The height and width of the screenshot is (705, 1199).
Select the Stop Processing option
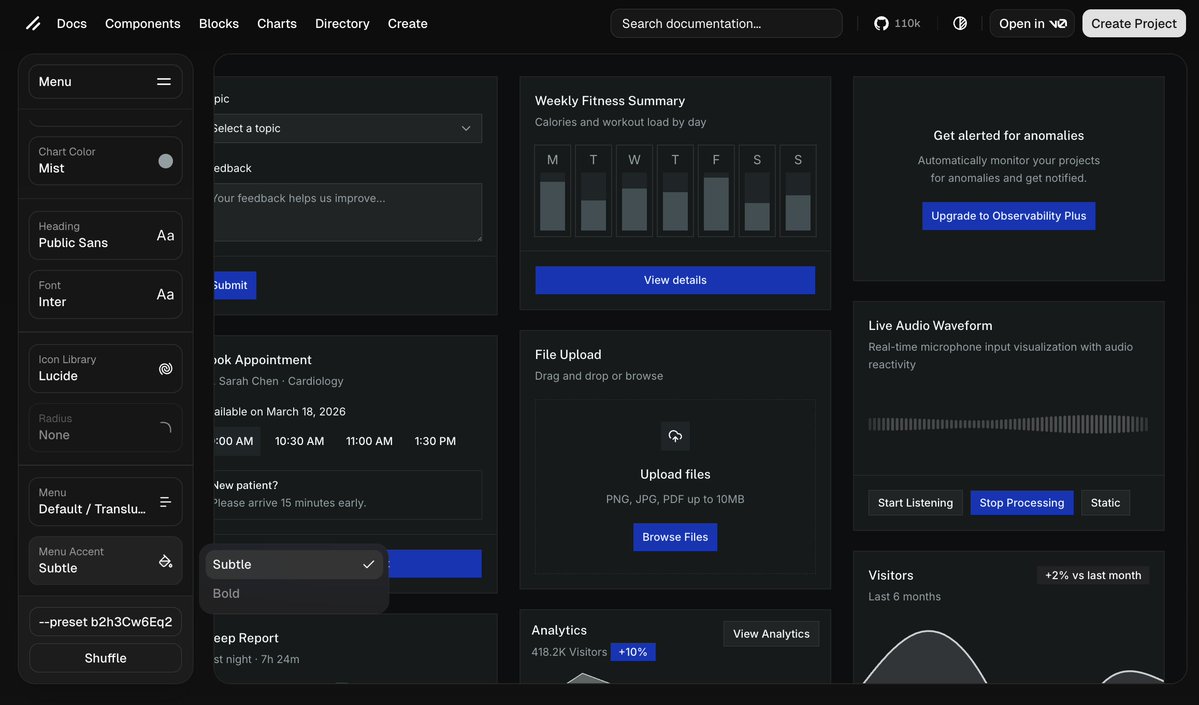[x=1022, y=502]
